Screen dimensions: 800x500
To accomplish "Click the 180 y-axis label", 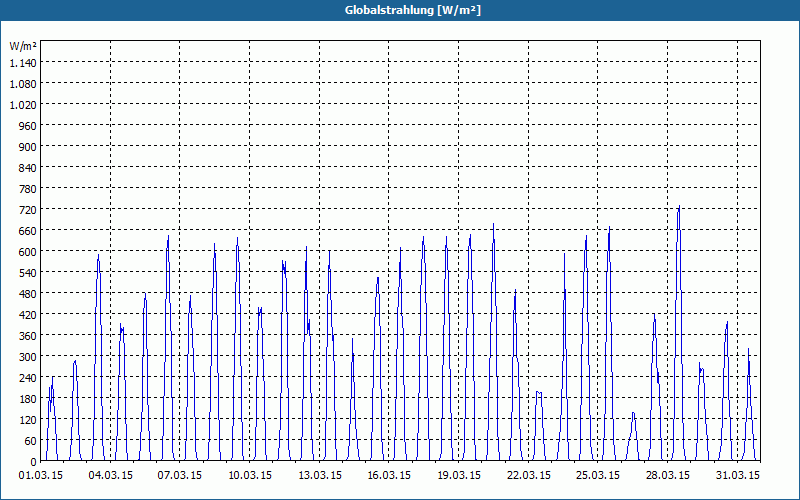I will 28,398.
